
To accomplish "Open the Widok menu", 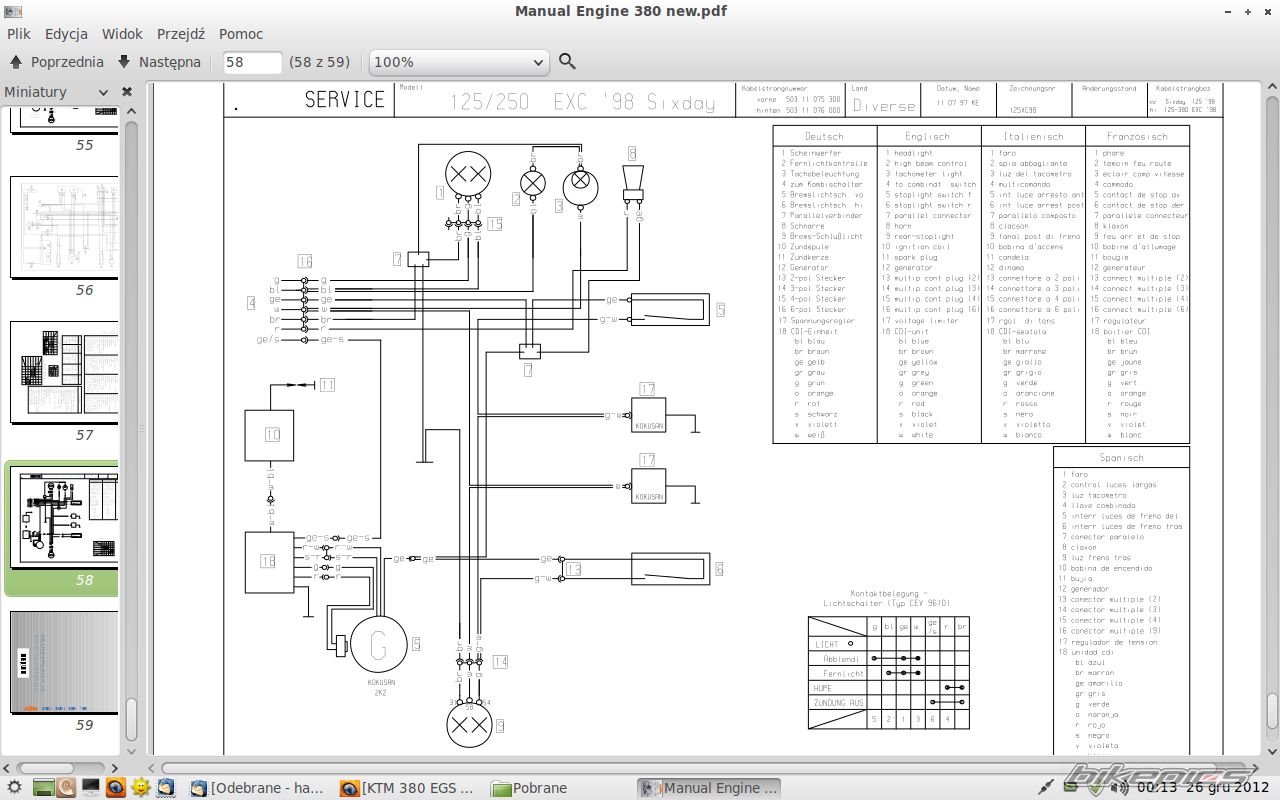I will (122, 34).
